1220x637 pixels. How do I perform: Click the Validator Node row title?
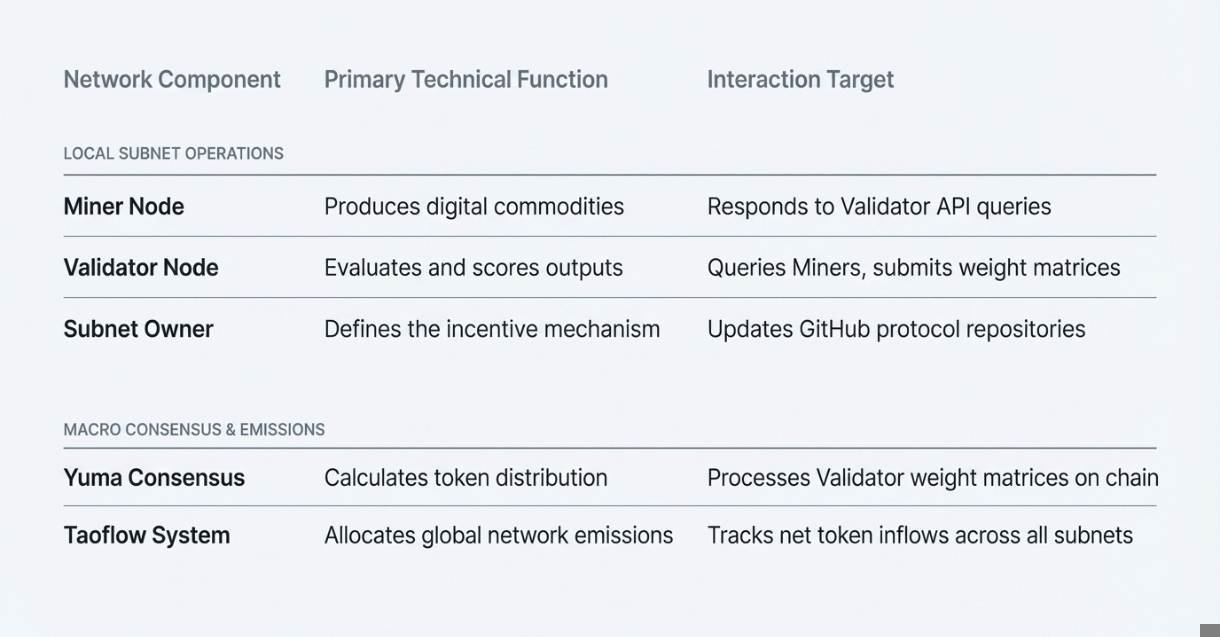pos(141,268)
